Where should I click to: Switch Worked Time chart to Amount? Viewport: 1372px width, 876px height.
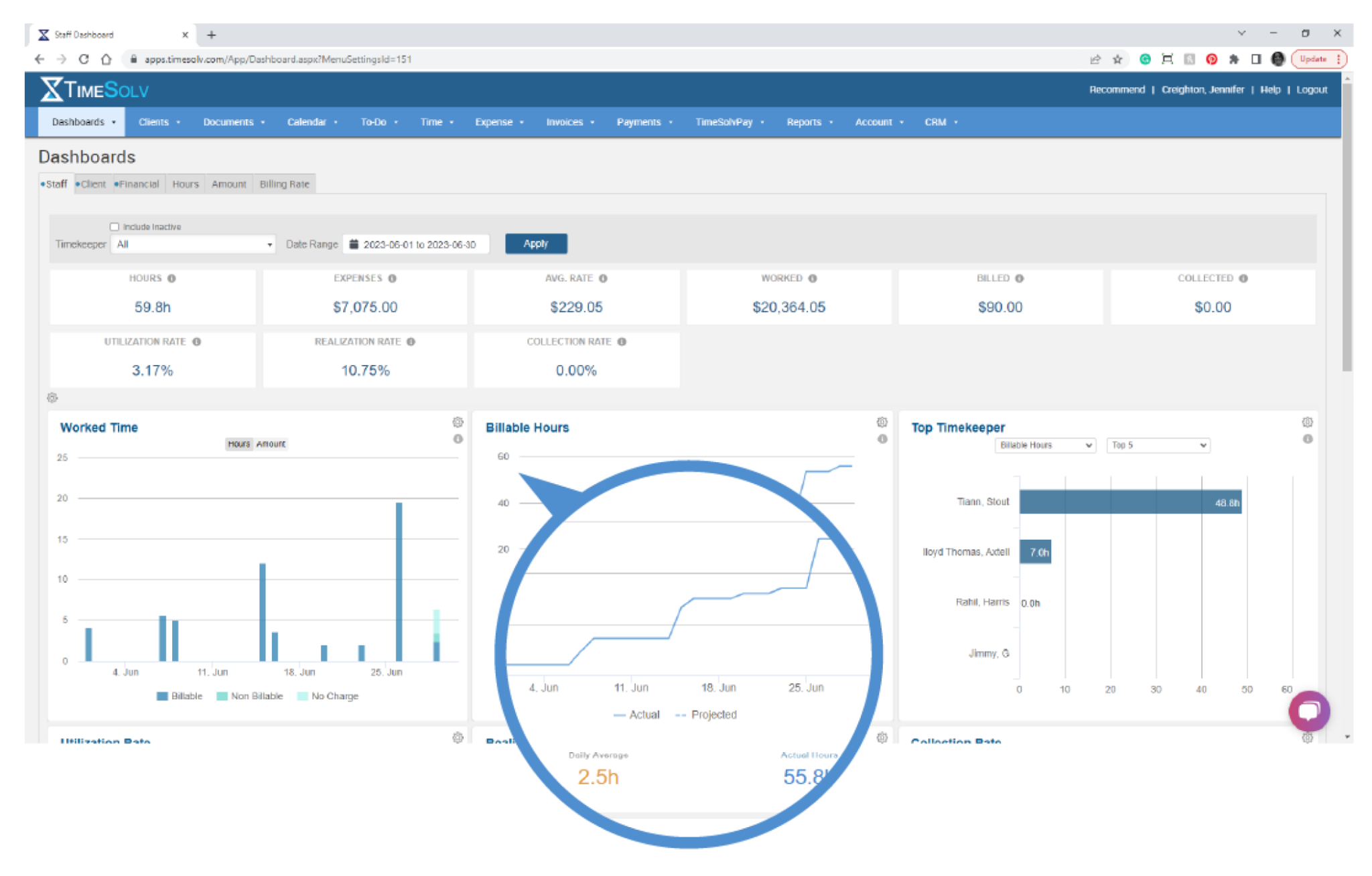point(271,444)
